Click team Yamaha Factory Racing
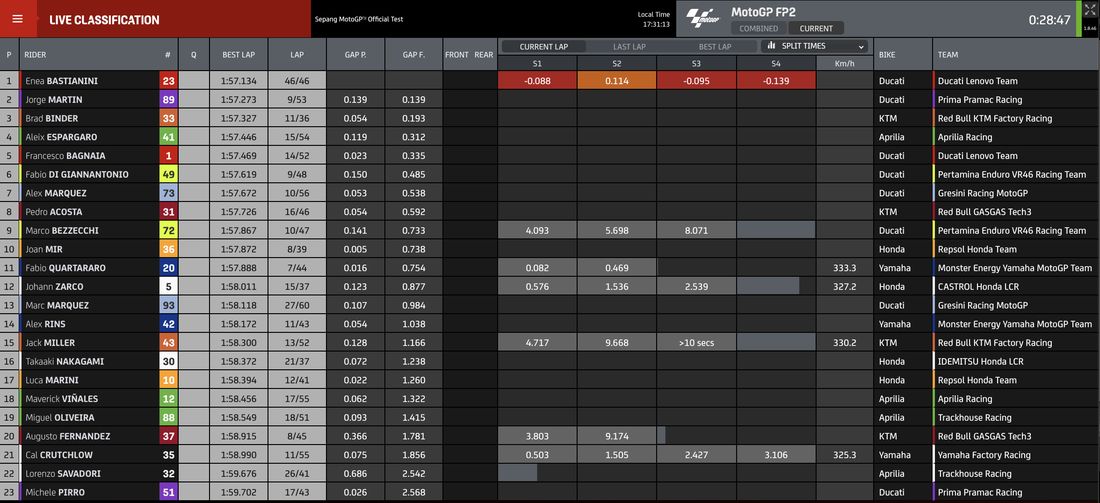This screenshot has height=503, width=1100. point(984,455)
